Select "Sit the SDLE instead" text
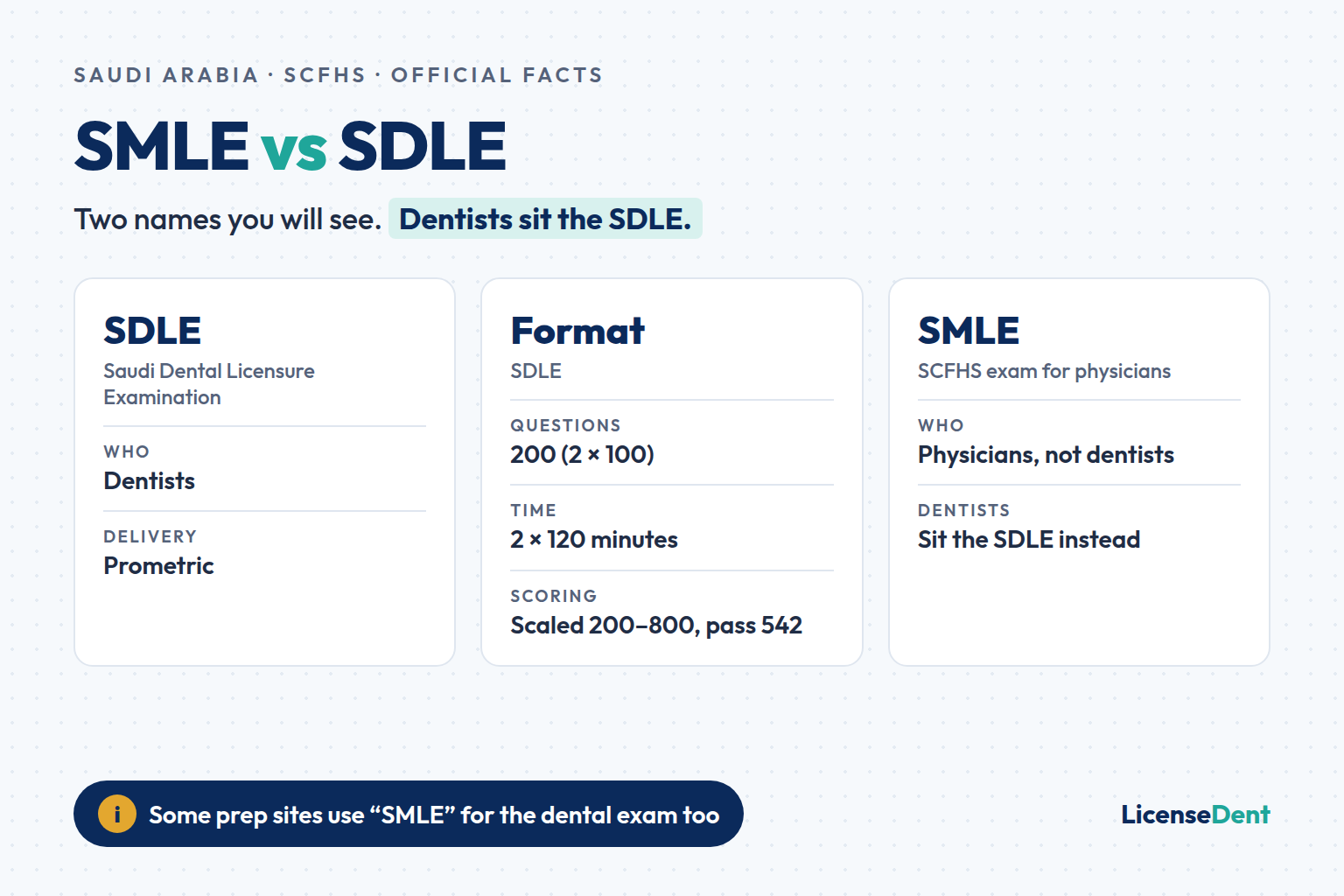Screen dimensions: 1344x896 pos(1029,539)
